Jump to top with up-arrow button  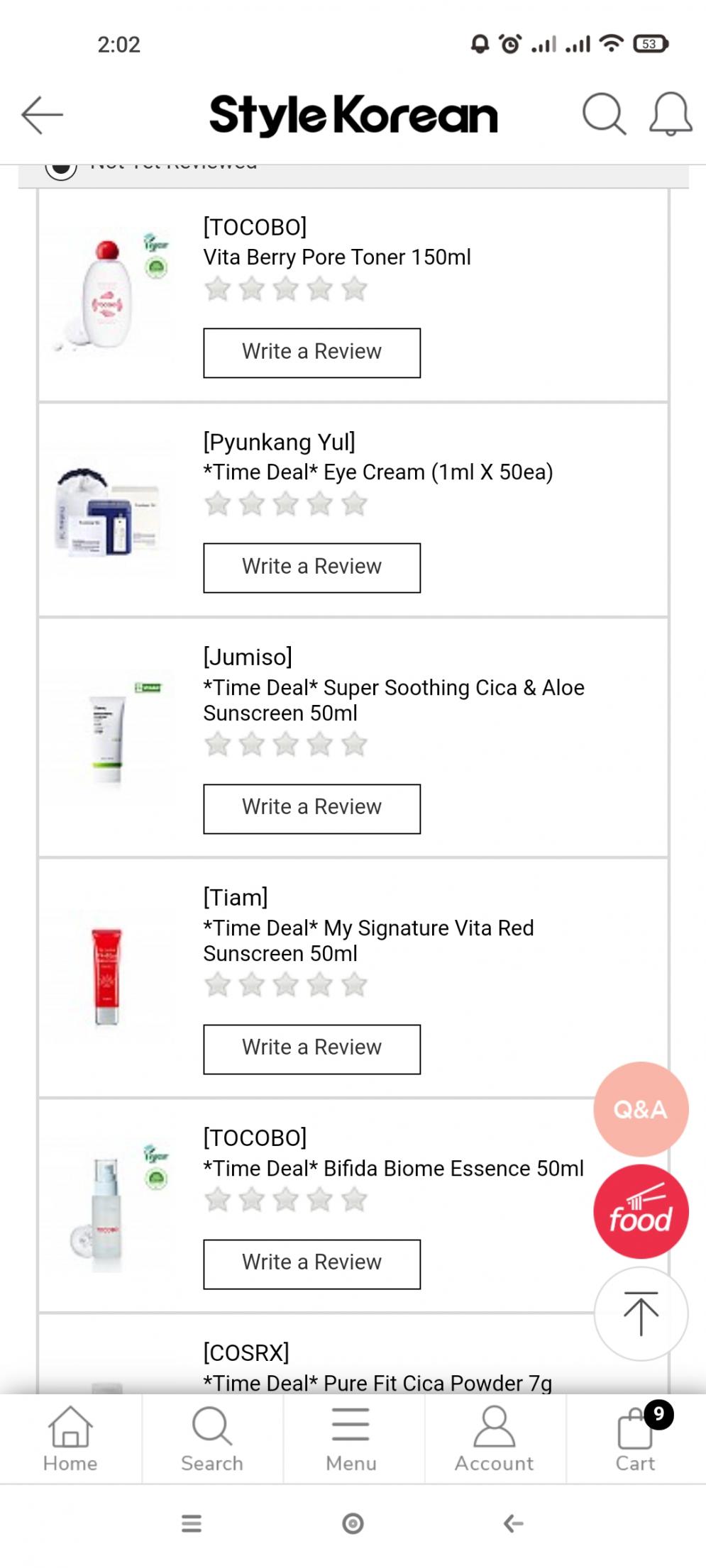coord(641,1313)
